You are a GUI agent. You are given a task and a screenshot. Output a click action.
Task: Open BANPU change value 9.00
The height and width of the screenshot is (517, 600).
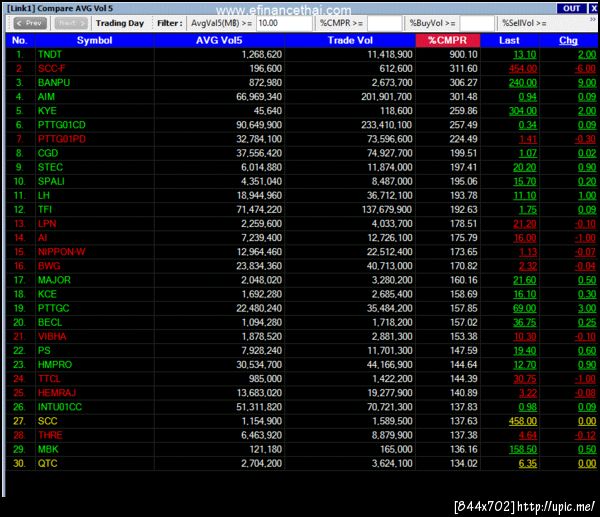(x=587, y=83)
